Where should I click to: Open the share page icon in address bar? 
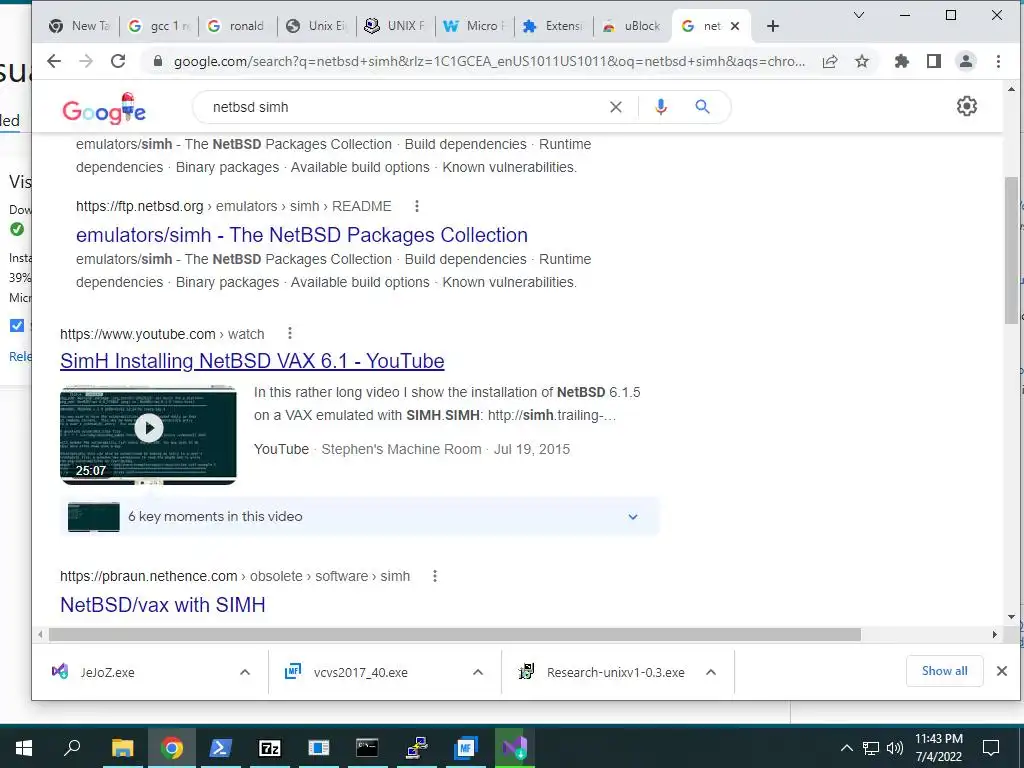(x=830, y=61)
